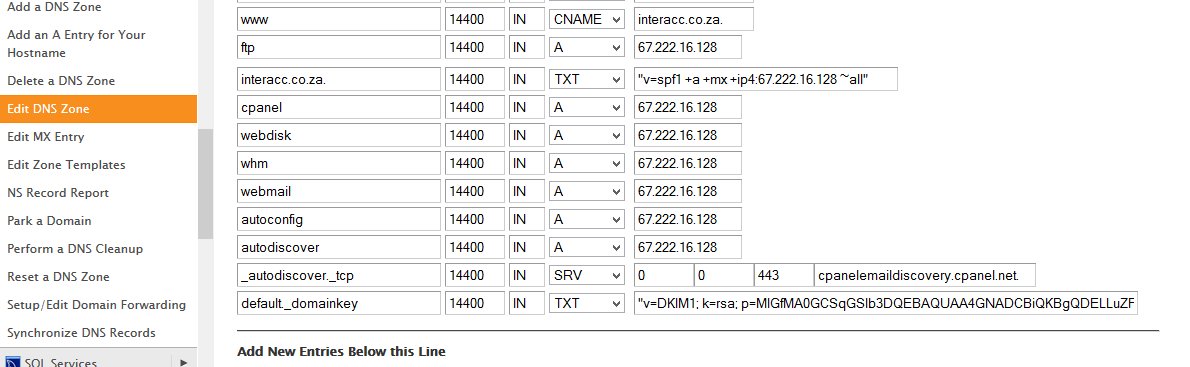Click the sidebar vertical scrollbar thumb
Image resolution: width=1190 pixels, height=367 pixels.
coord(205,184)
